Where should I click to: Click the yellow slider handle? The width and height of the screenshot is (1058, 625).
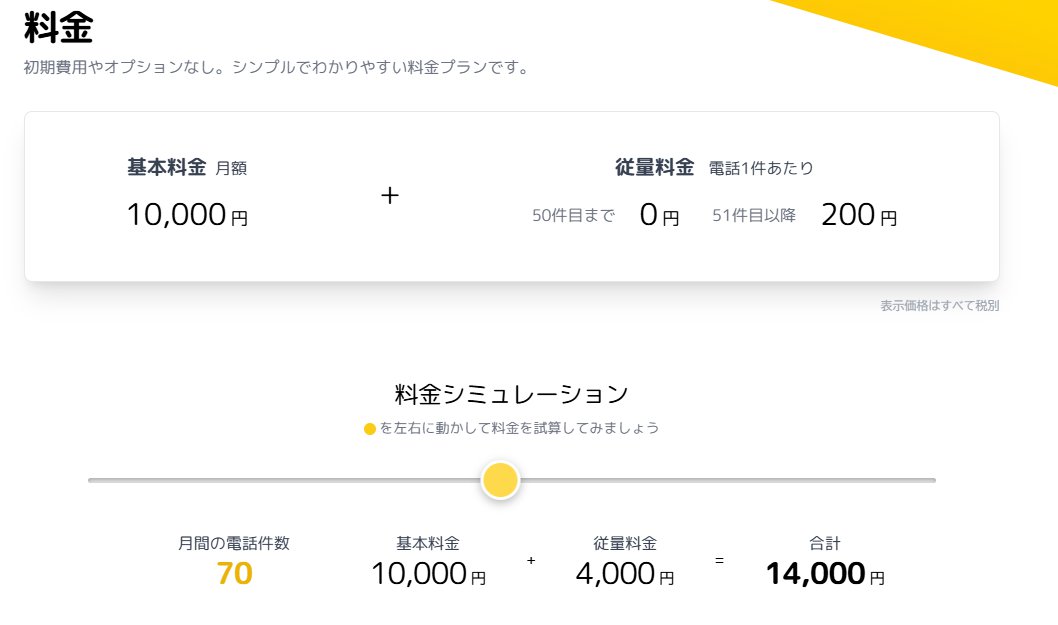500,480
